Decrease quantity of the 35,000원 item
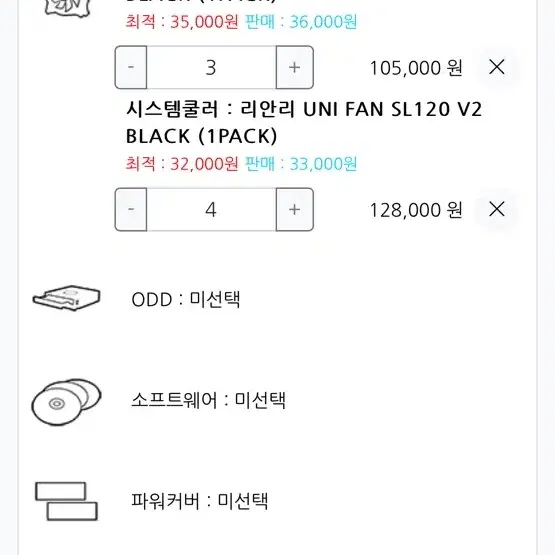This screenshot has width=555, height=555. [x=131, y=67]
